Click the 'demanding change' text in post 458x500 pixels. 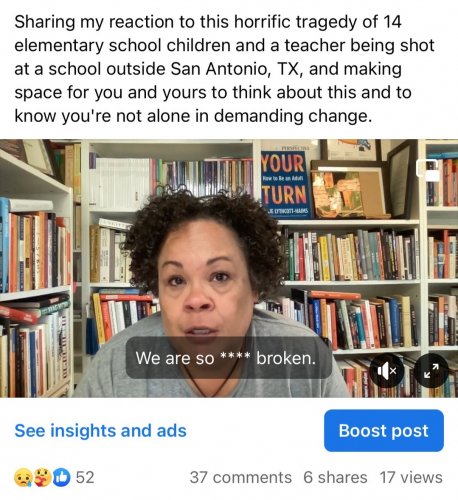(x=292, y=116)
